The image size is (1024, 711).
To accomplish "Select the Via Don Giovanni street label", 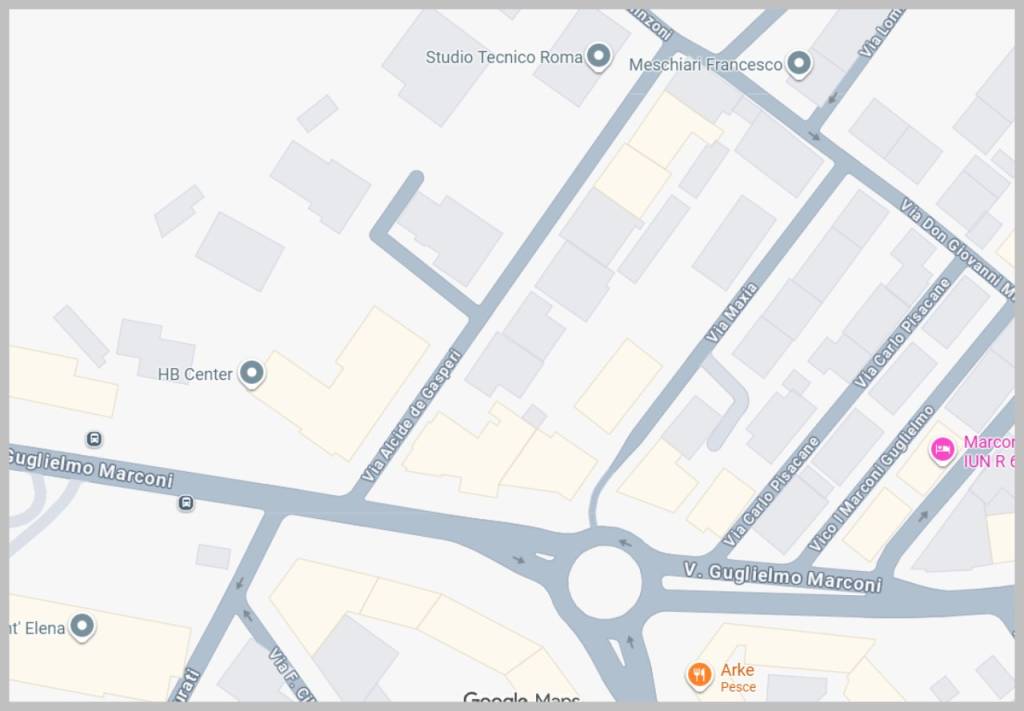I will pos(955,246).
